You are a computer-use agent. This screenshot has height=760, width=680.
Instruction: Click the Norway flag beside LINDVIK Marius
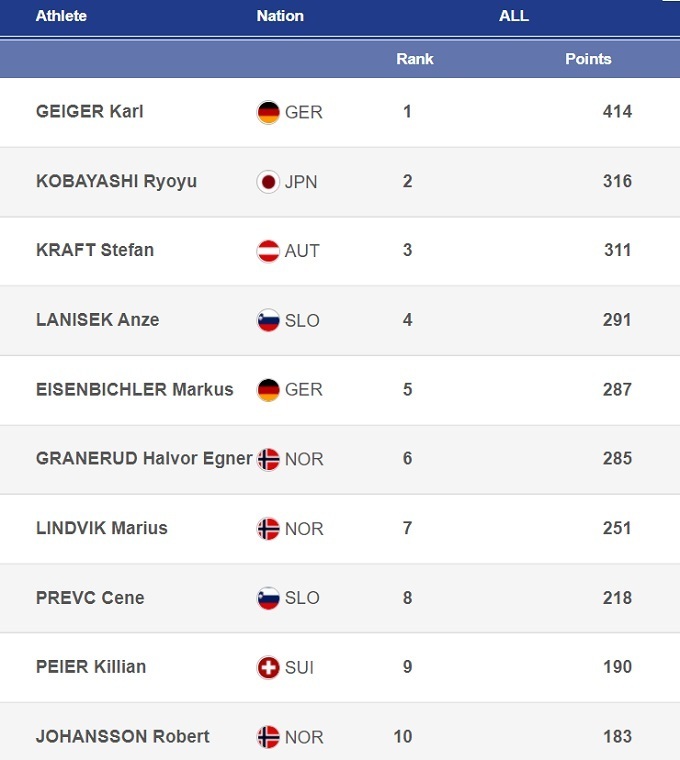[x=268, y=529]
